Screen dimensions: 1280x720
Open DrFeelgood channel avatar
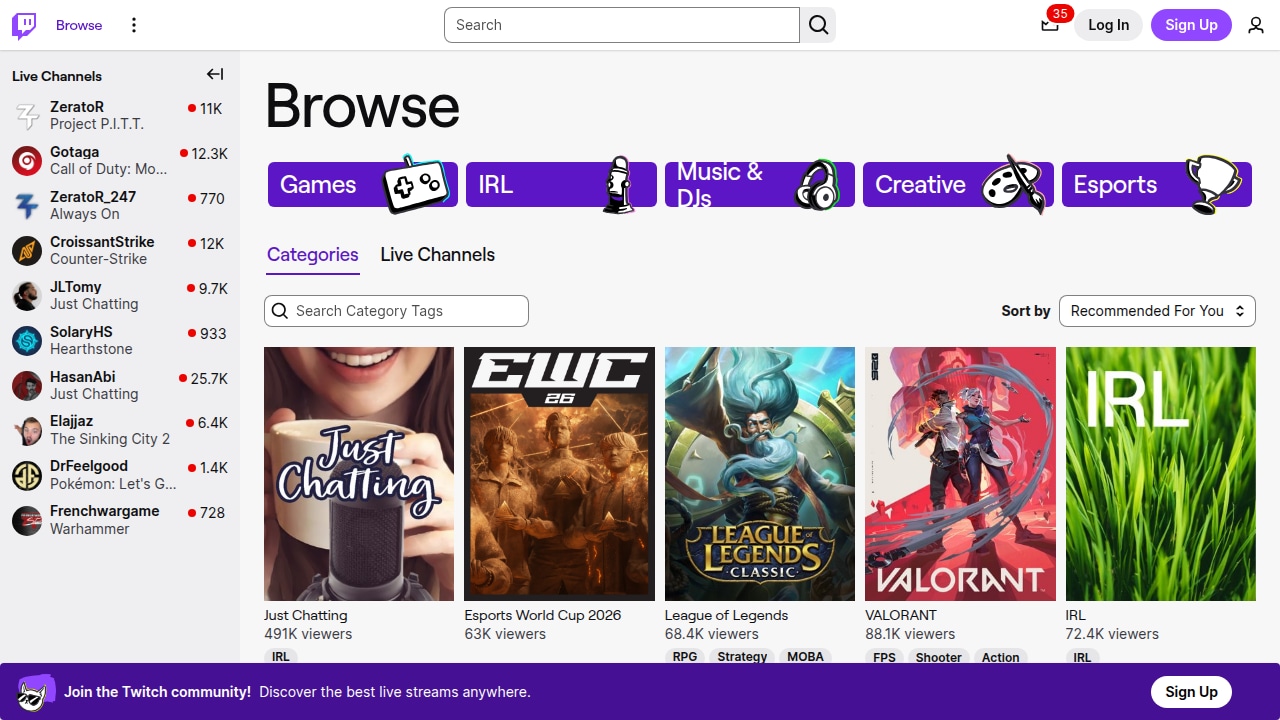pyautogui.click(x=27, y=476)
